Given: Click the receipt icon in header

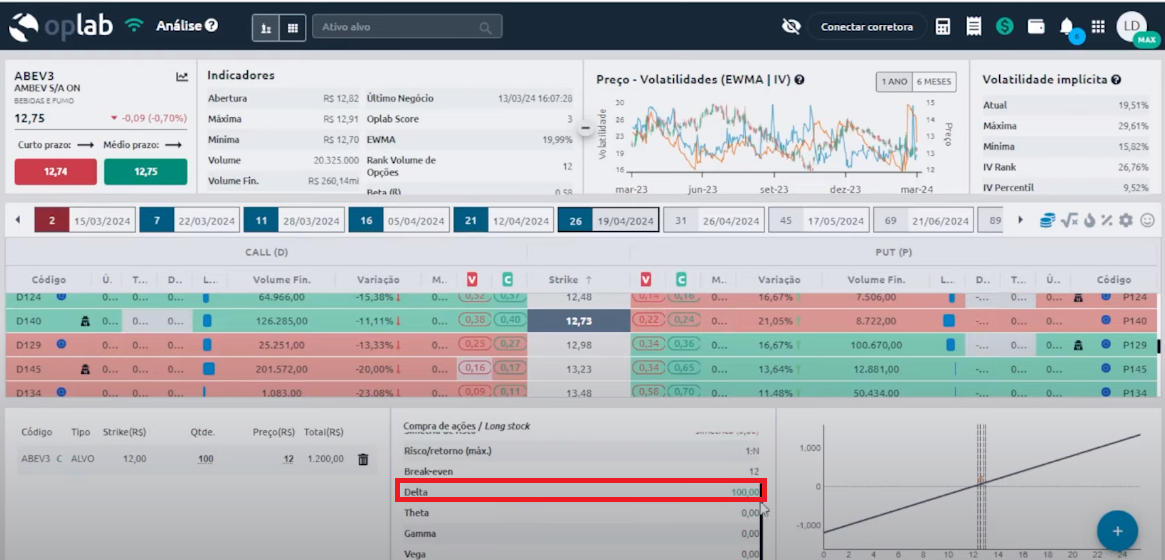Looking at the screenshot, I should pos(973,27).
